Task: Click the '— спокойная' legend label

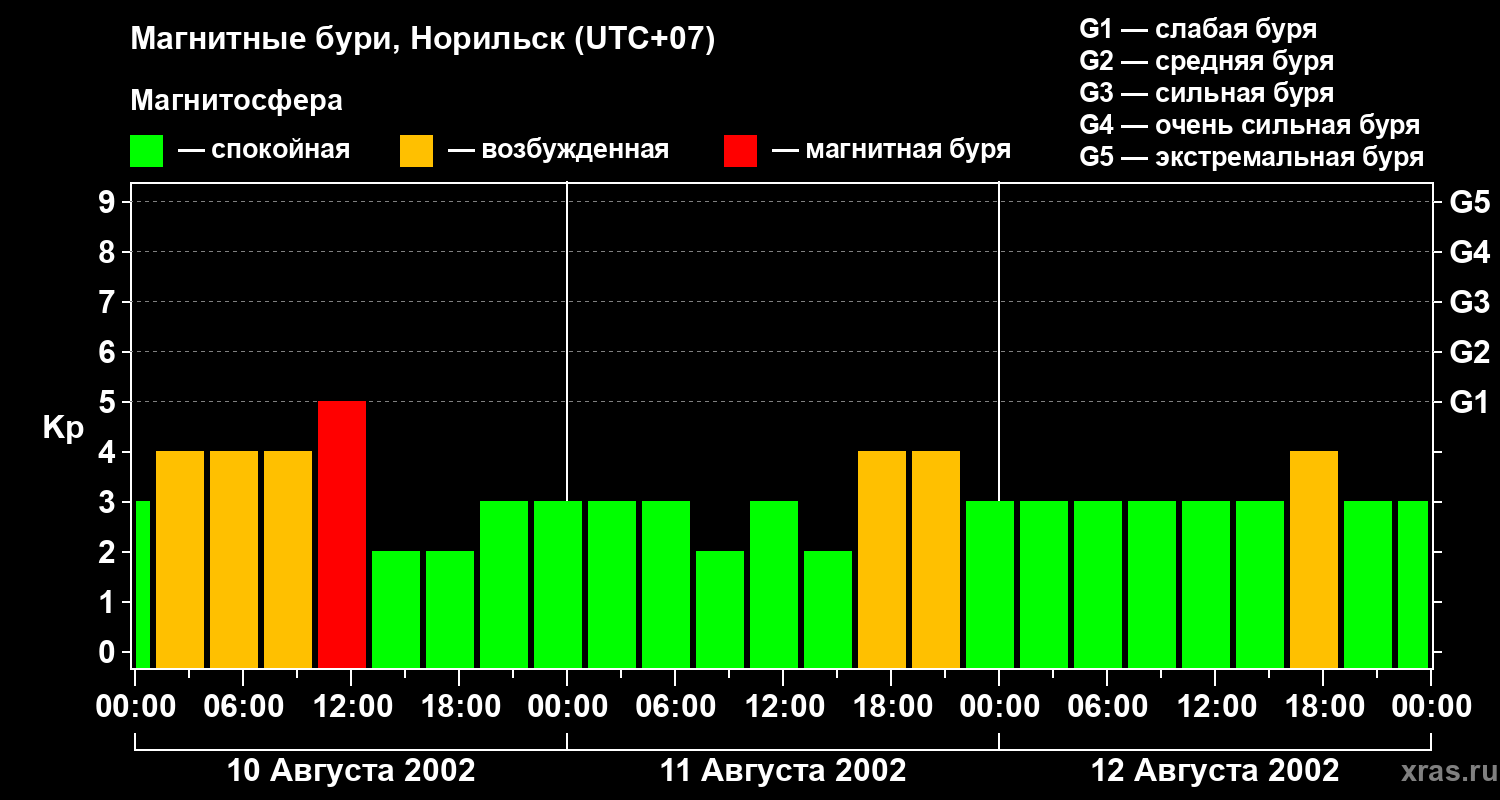Action: (264, 150)
